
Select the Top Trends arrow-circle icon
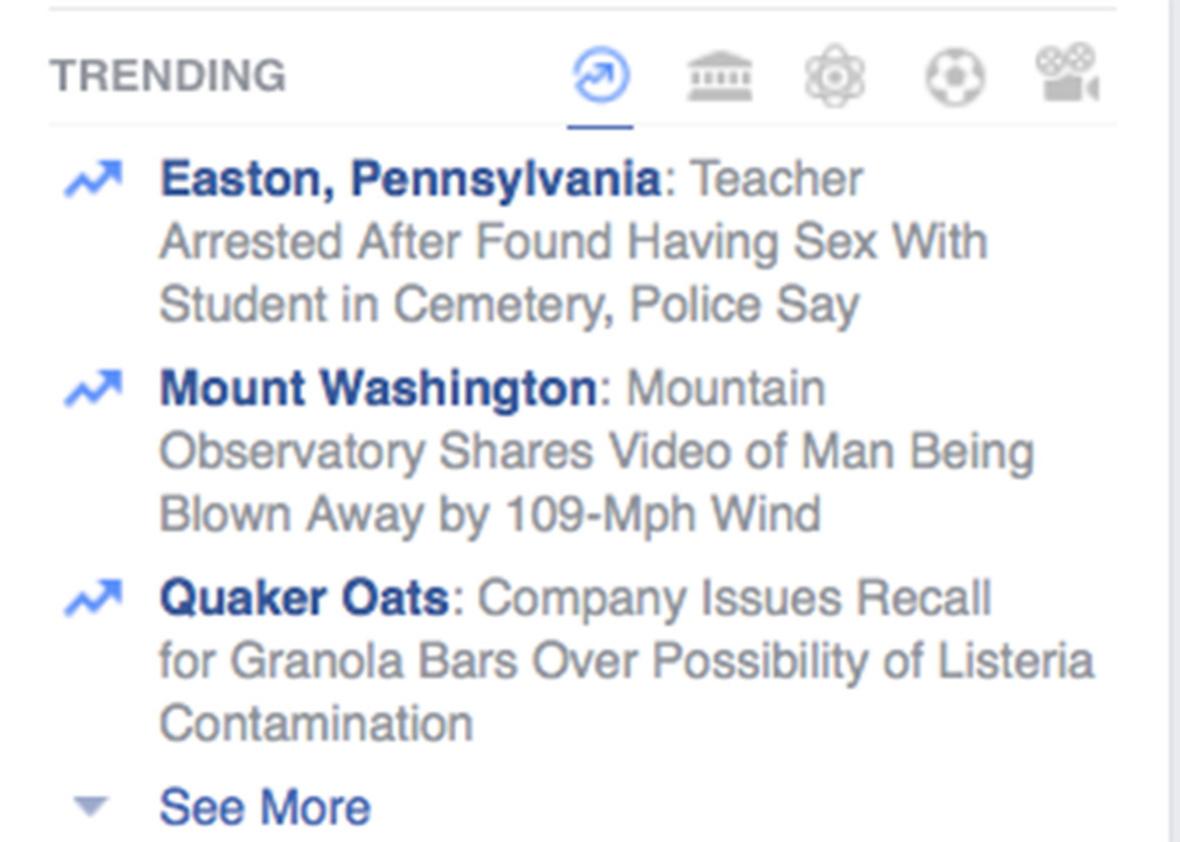pos(601,74)
